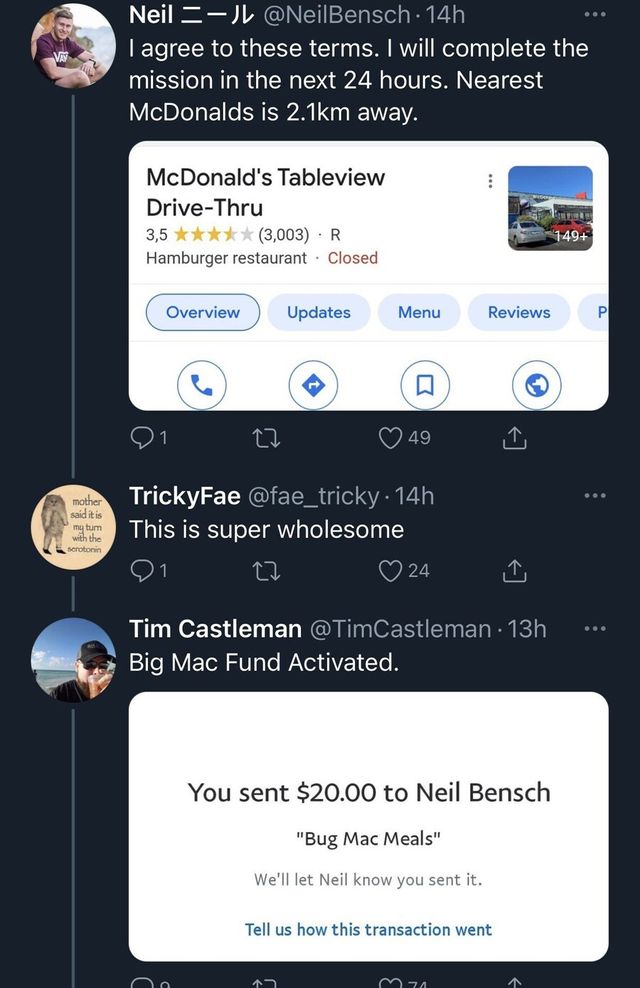
Task: Open the website globe icon for McDonald's
Action: (536, 385)
